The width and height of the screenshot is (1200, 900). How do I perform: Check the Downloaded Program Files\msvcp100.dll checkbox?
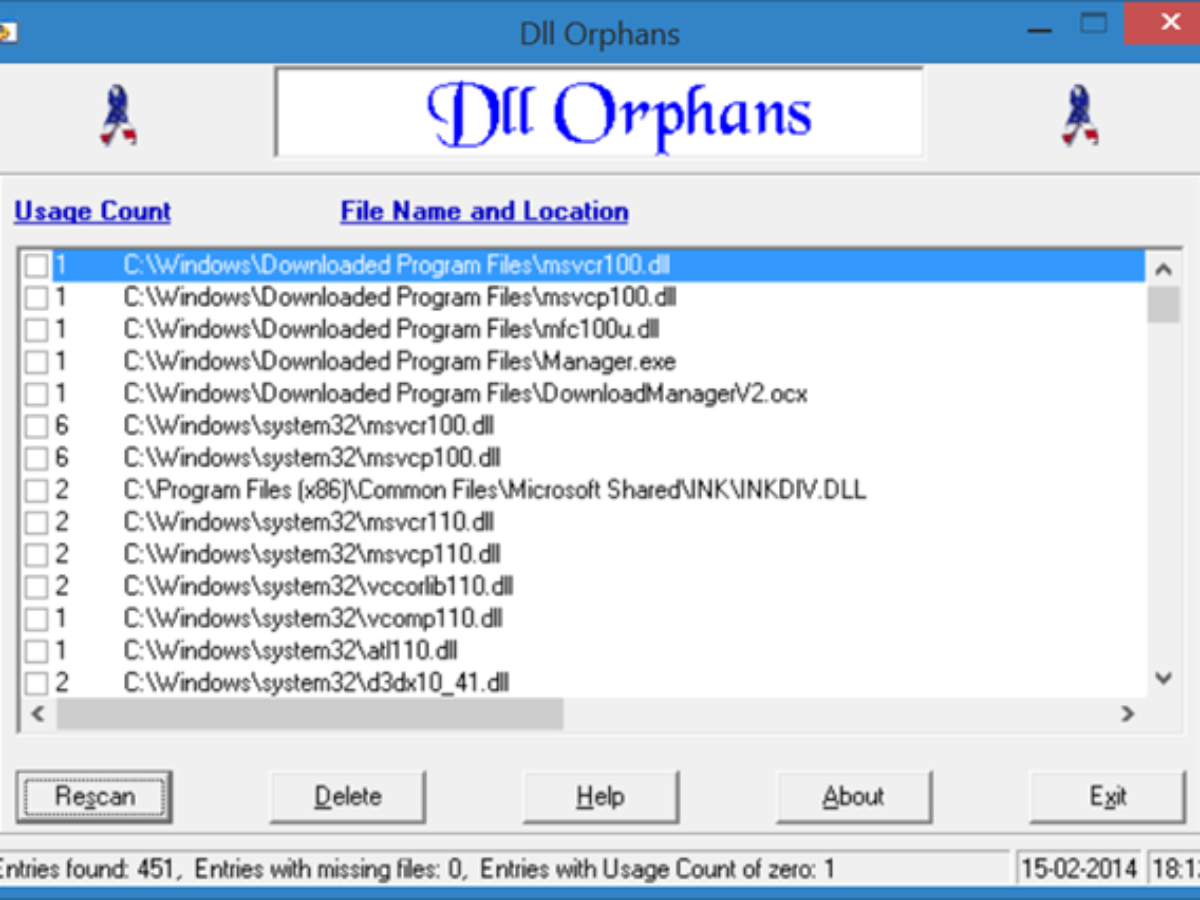36,298
